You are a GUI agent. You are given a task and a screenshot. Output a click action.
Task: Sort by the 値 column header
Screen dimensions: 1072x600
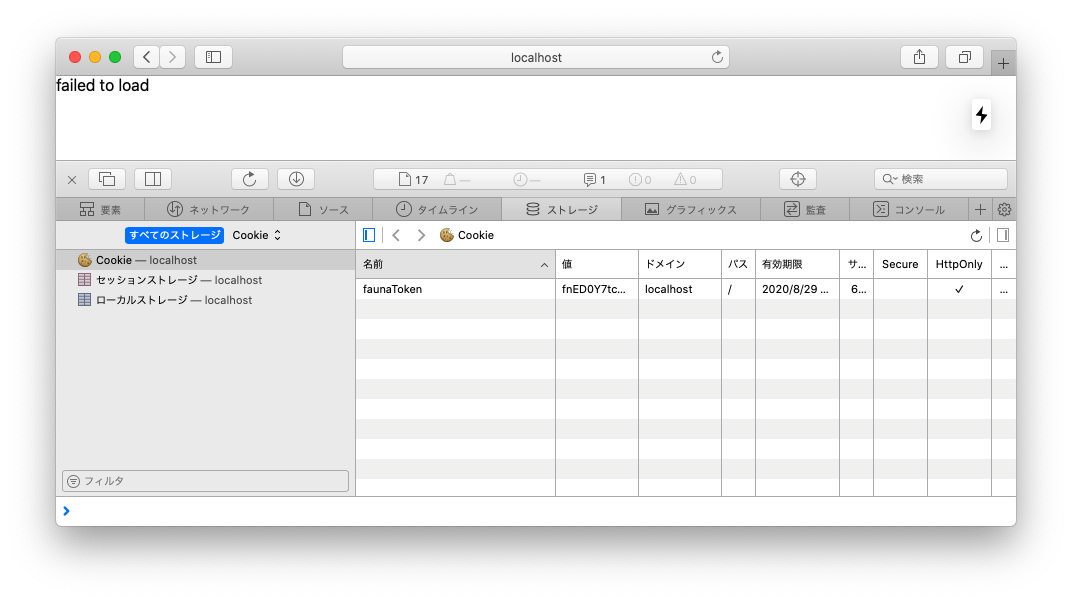point(597,264)
